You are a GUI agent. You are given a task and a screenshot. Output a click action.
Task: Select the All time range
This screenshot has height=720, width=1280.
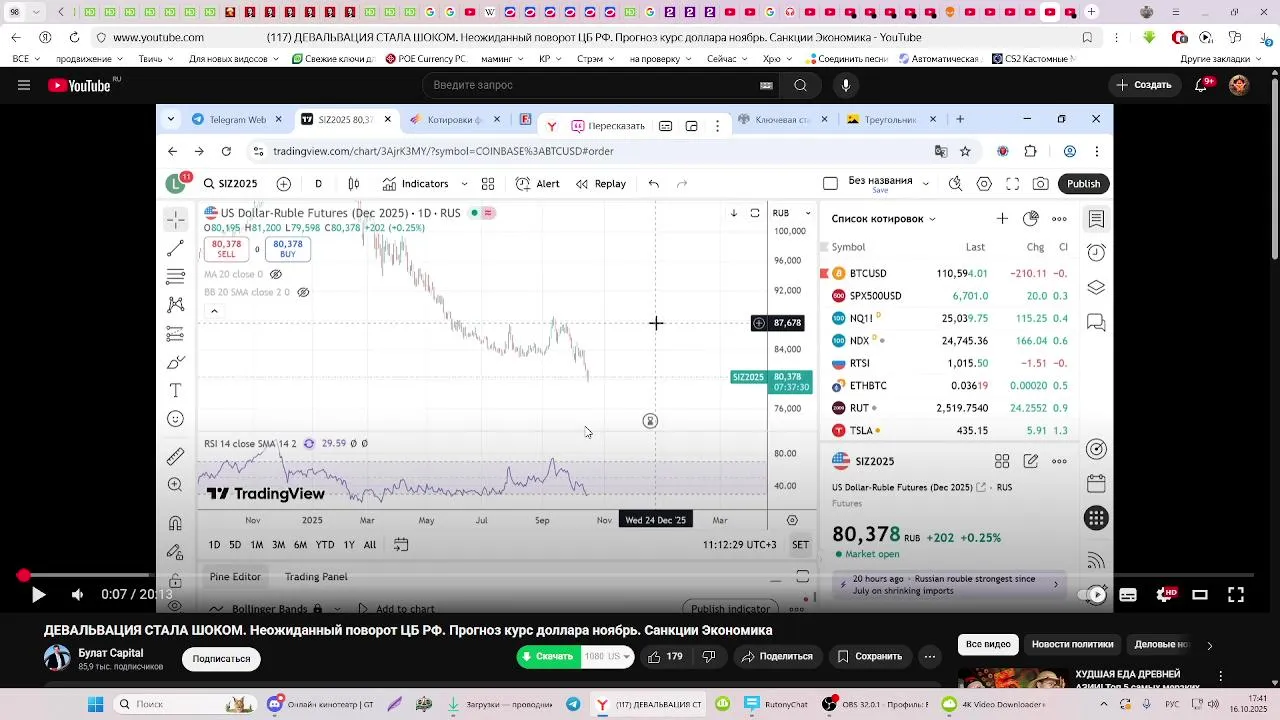click(370, 545)
